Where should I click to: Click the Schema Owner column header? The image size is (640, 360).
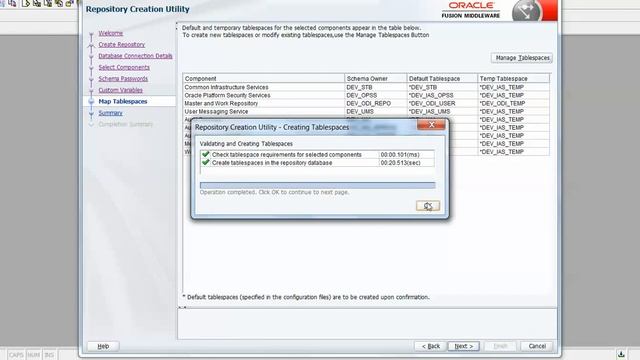tap(376, 78)
